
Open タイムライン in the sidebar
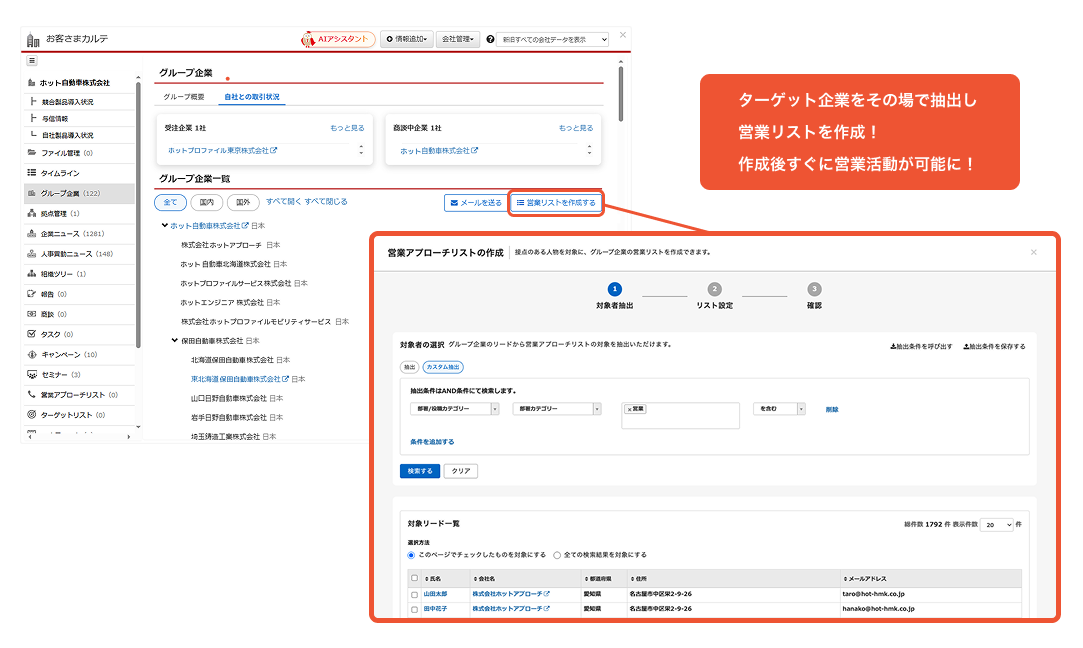point(60,173)
